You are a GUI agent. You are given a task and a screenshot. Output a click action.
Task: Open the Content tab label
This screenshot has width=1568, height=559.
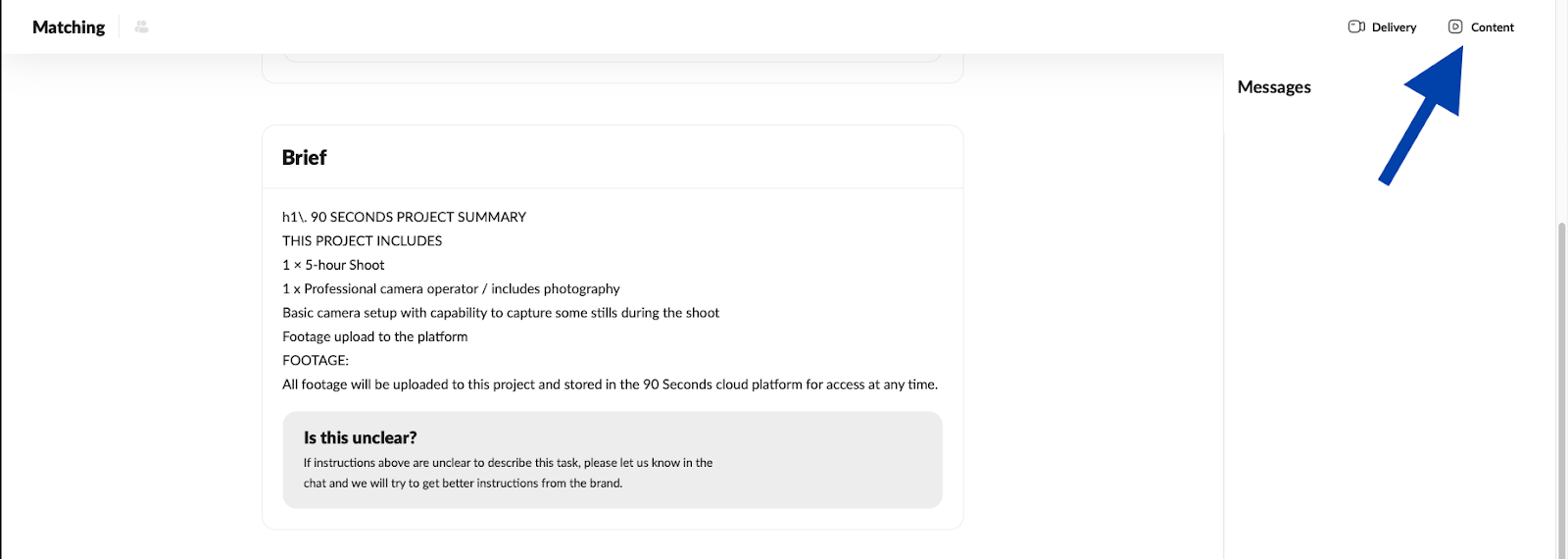(x=1492, y=27)
